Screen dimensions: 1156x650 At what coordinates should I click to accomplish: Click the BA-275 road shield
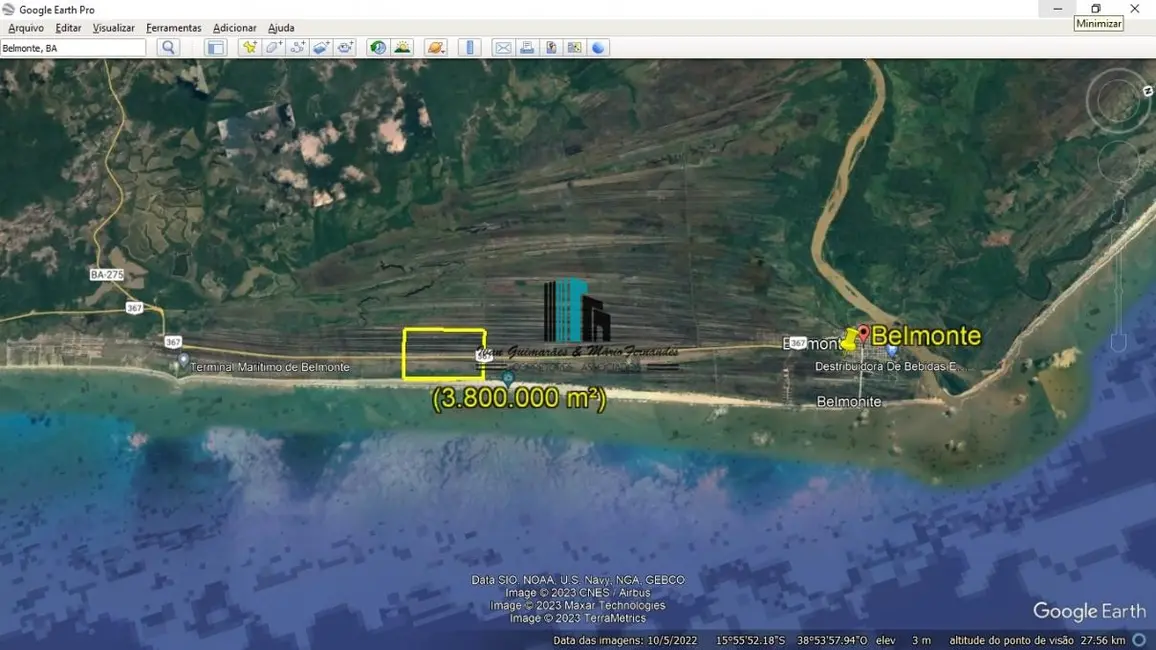pyautogui.click(x=107, y=274)
